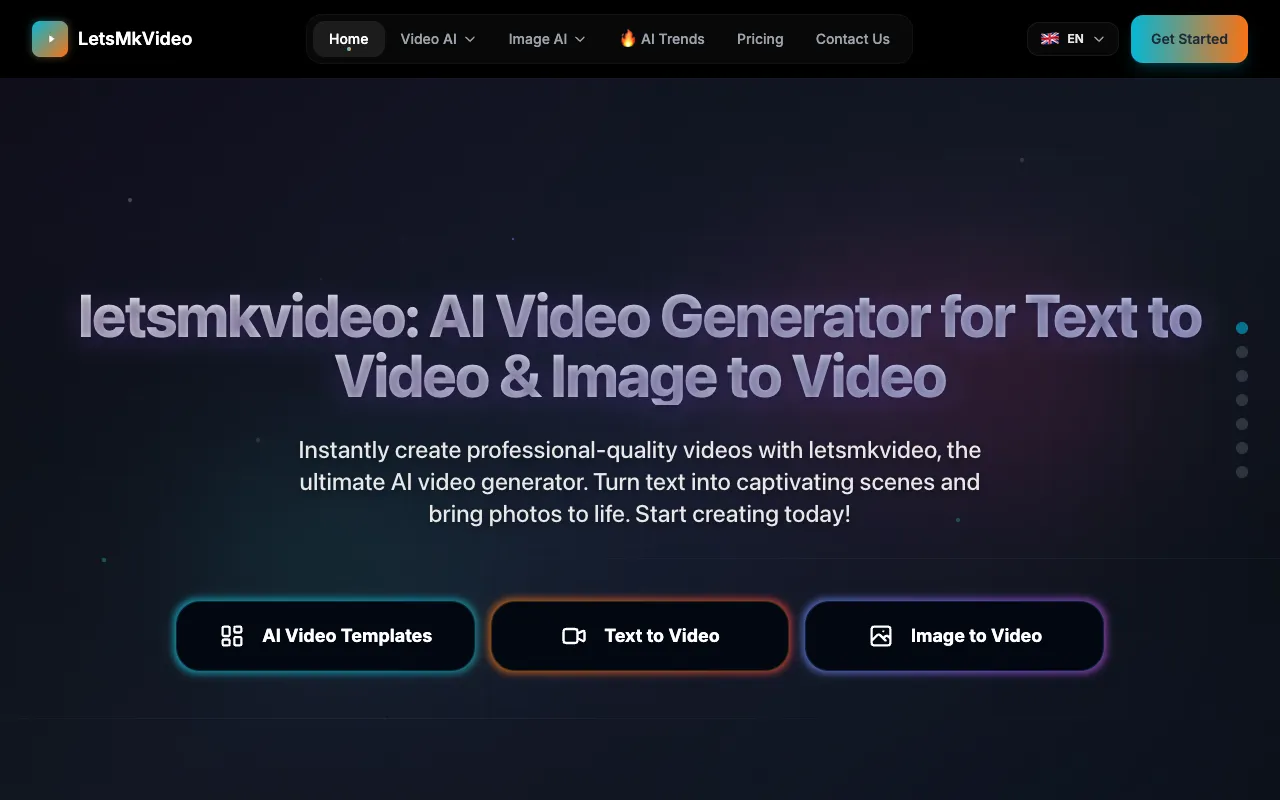Viewport: 1280px width, 800px height.
Task: Click the camera icon on Text to Video
Action: tap(574, 636)
